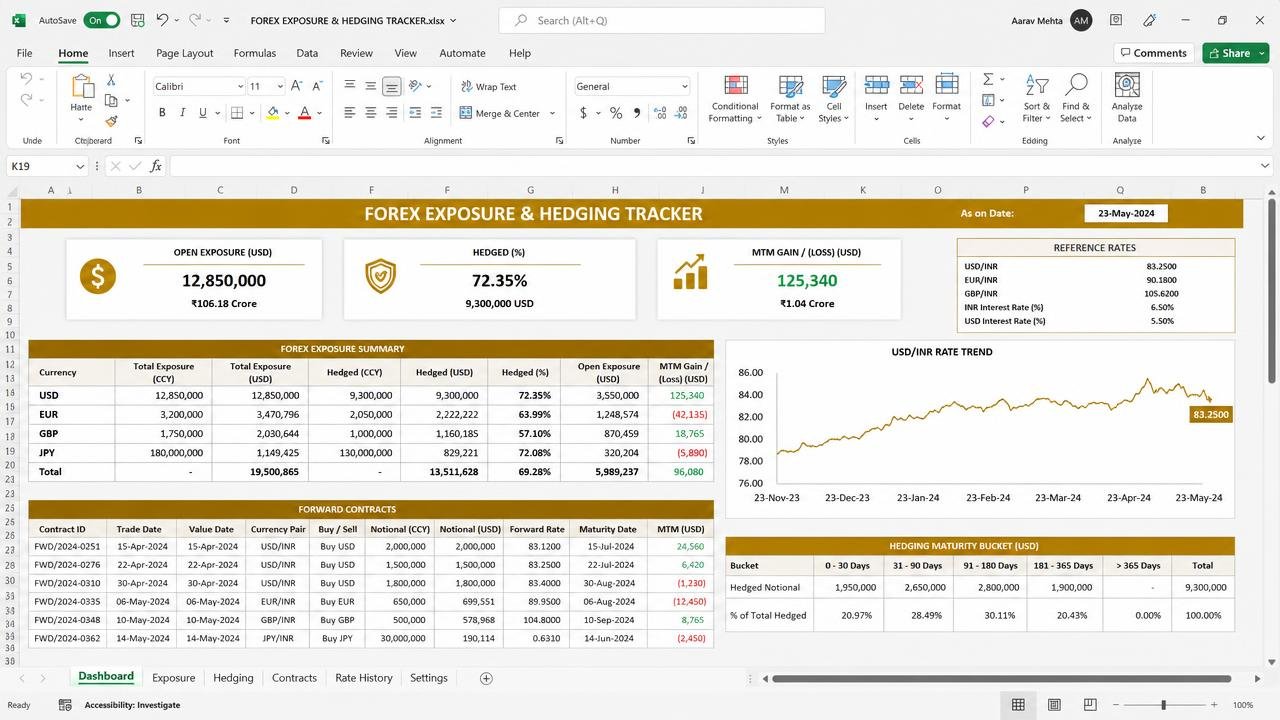Click Decrease Decimal icon
The width and height of the screenshot is (1280, 720).
pyautogui.click(x=680, y=113)
